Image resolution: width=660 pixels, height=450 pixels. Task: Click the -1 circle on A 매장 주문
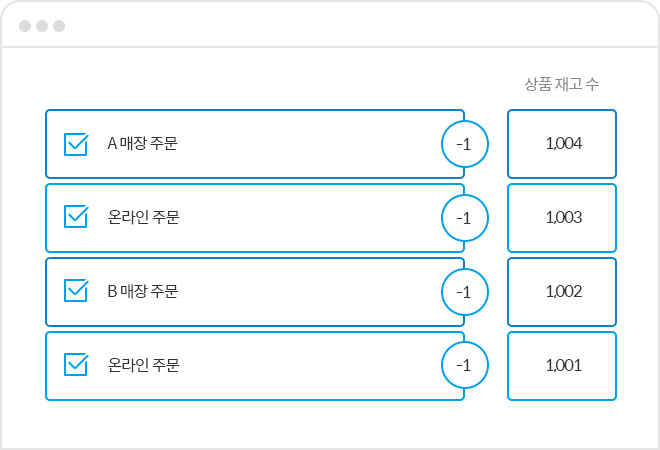click(465, 144)
